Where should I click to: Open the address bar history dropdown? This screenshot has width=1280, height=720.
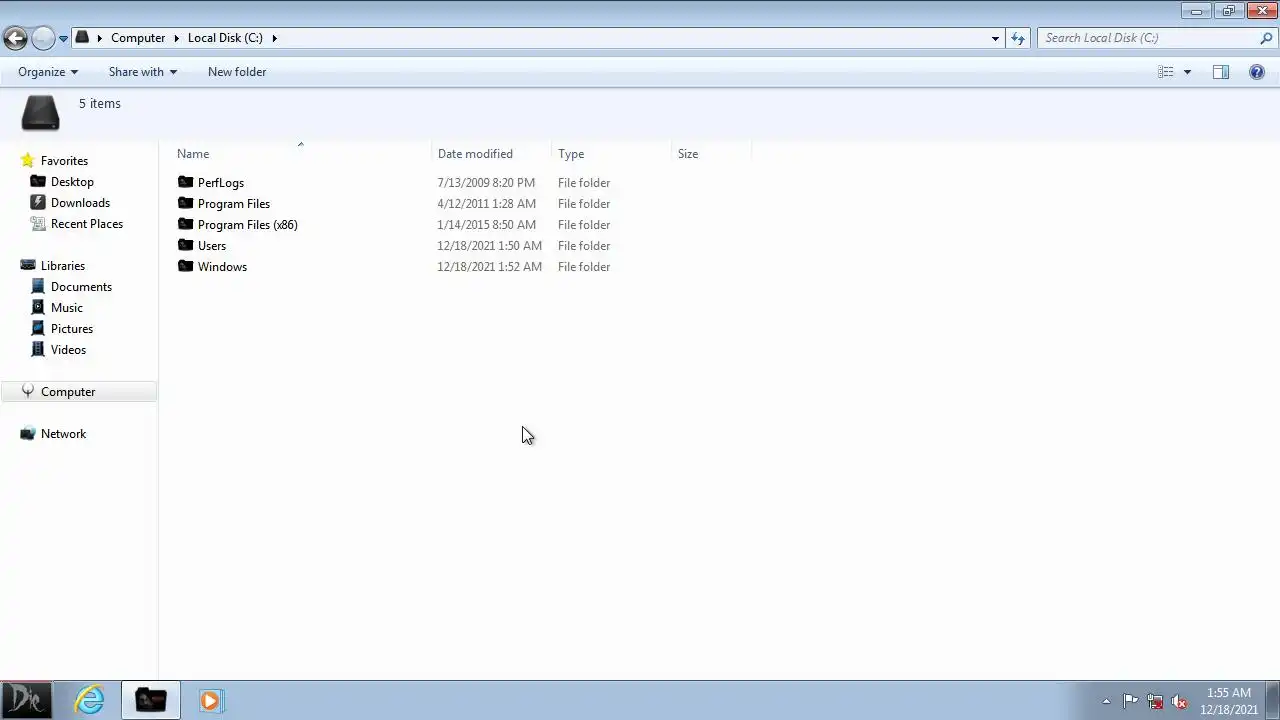995,38
